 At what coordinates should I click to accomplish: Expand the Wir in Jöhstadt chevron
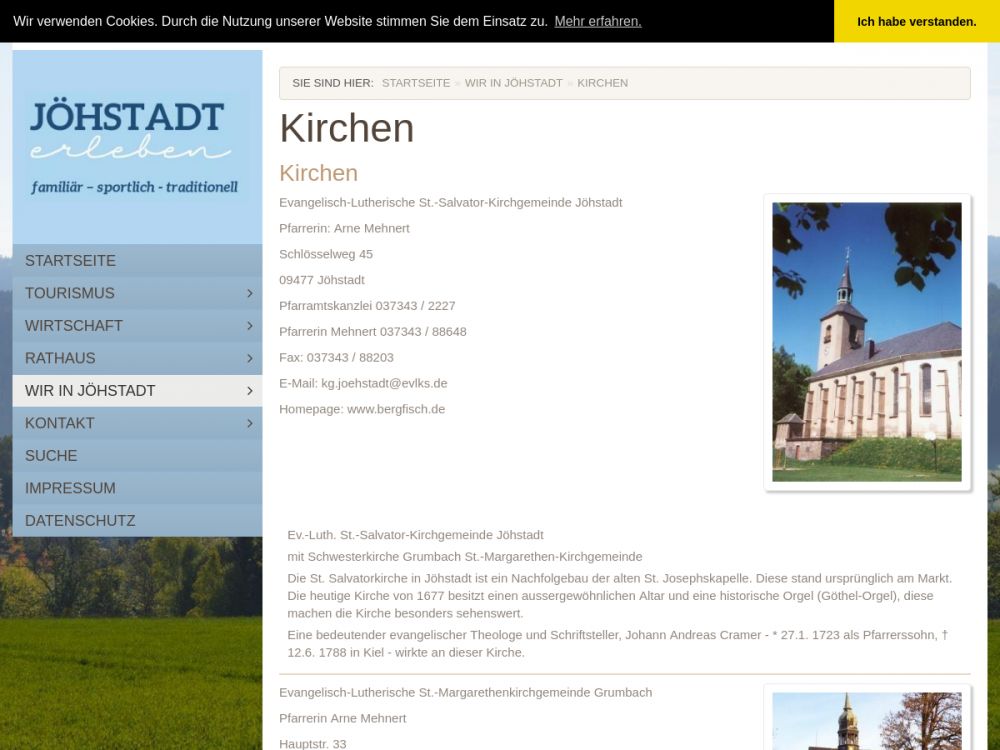pyautogui.click(x=249, y=391)
